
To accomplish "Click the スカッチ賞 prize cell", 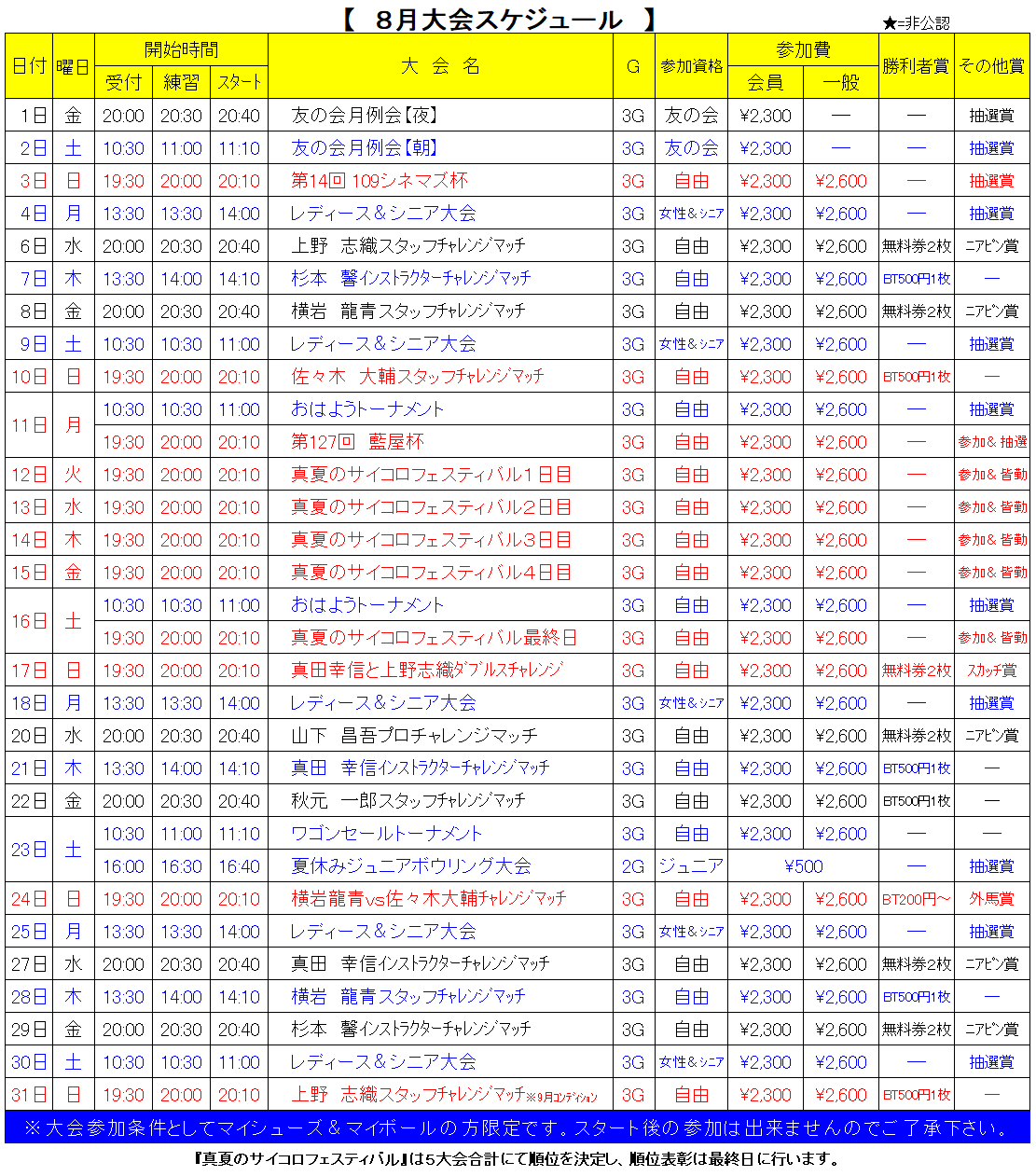I will 992,671.
